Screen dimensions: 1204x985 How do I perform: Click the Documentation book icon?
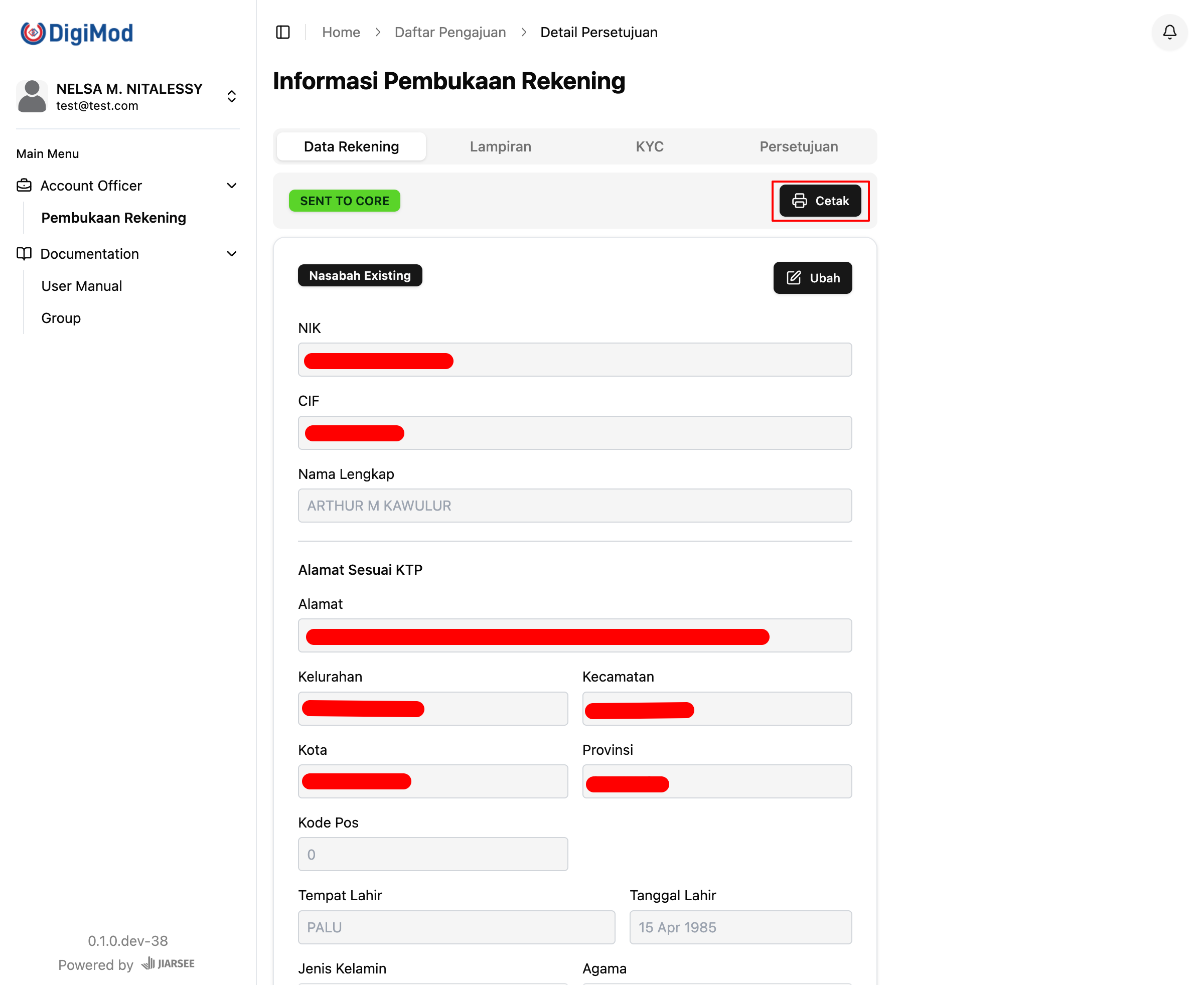(x=24, y=254)
